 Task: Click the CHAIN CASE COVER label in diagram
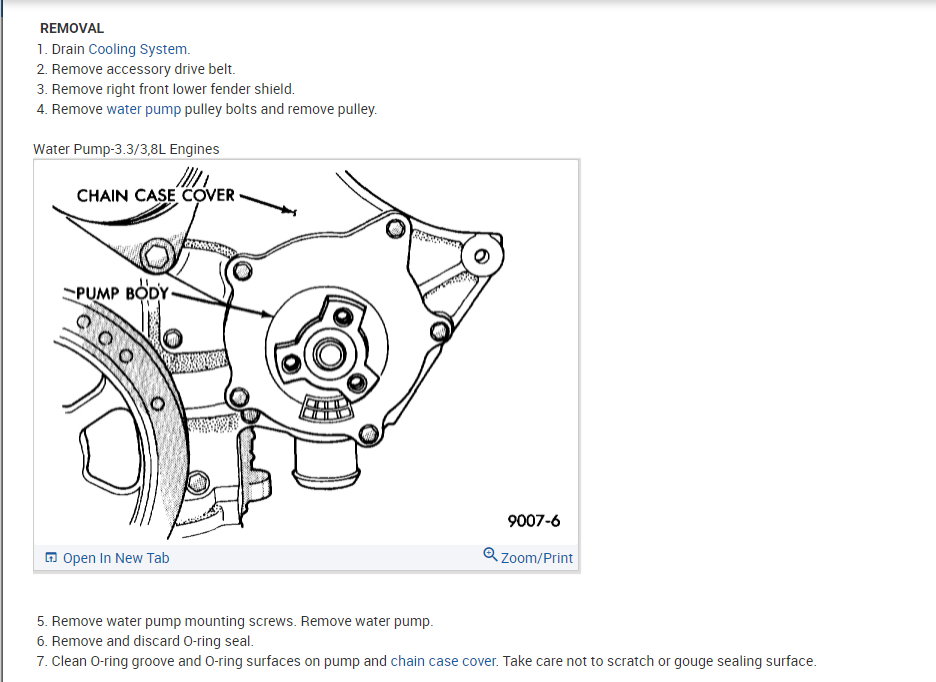(156, 196)
